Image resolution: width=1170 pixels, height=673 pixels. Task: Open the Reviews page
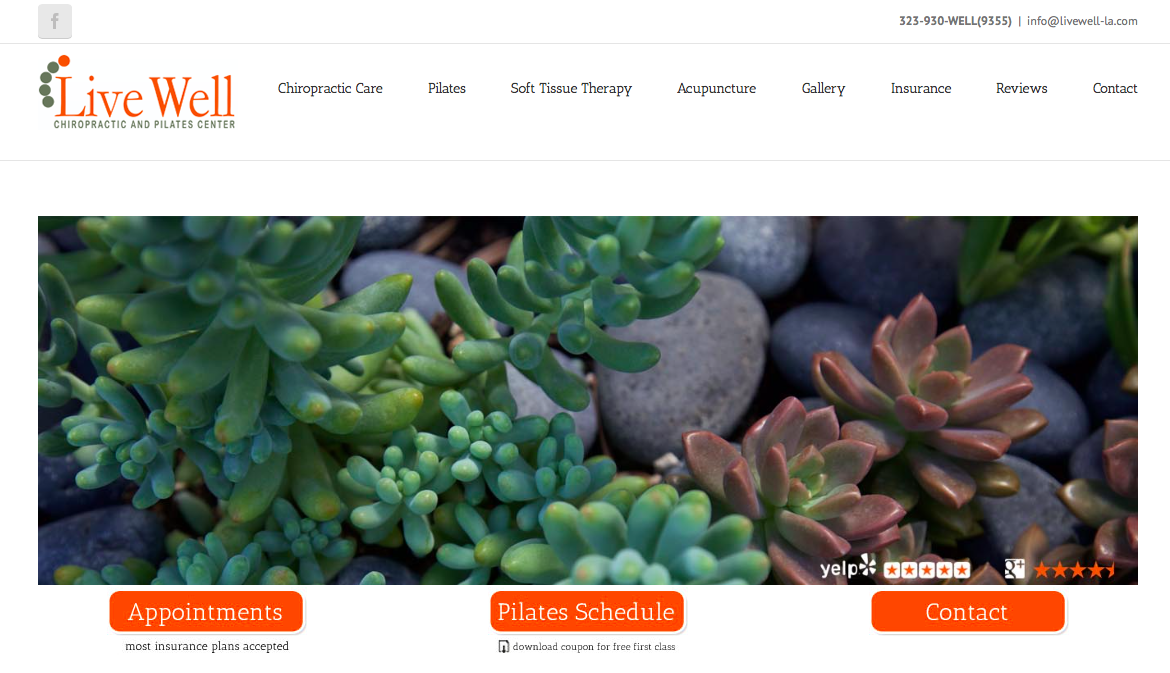pyautogui.click(x=1022, y=88)
